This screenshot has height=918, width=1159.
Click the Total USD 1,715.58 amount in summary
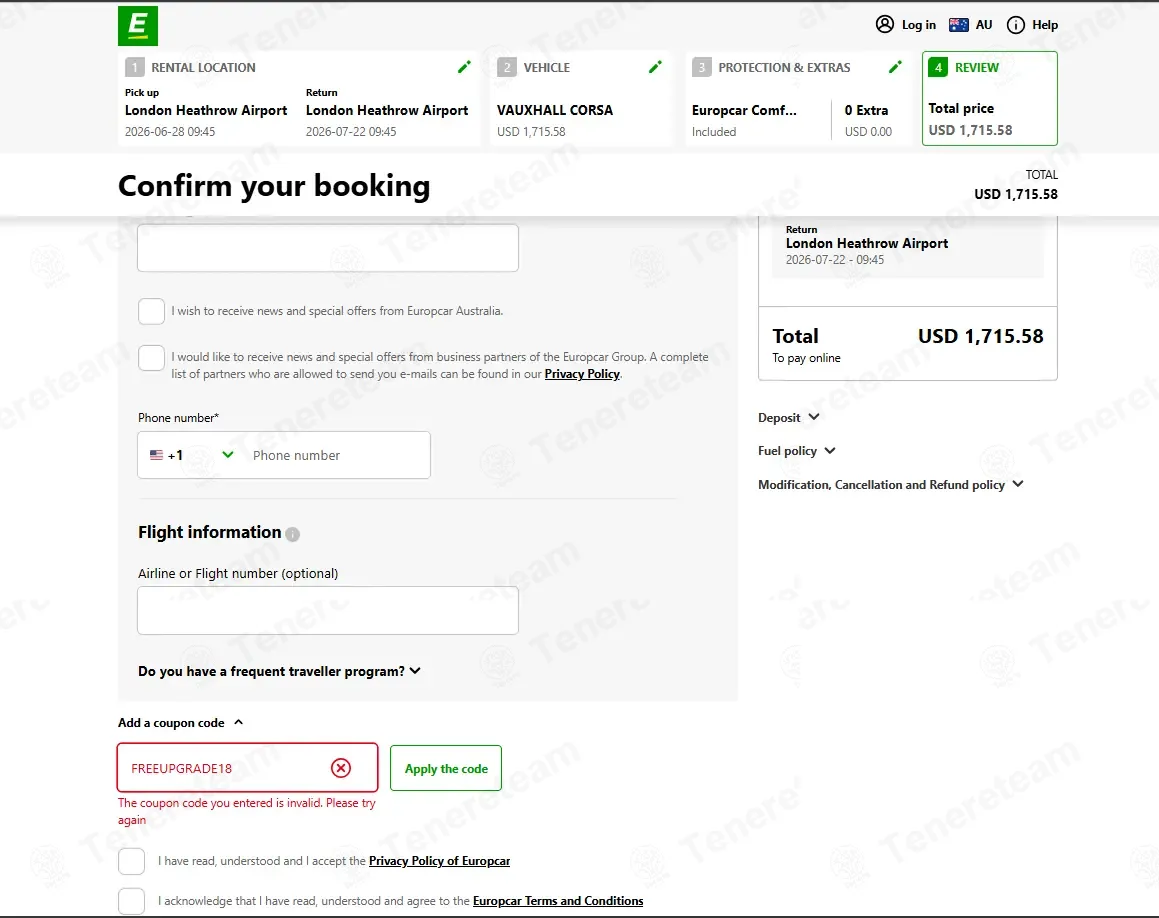pos(981,336)
